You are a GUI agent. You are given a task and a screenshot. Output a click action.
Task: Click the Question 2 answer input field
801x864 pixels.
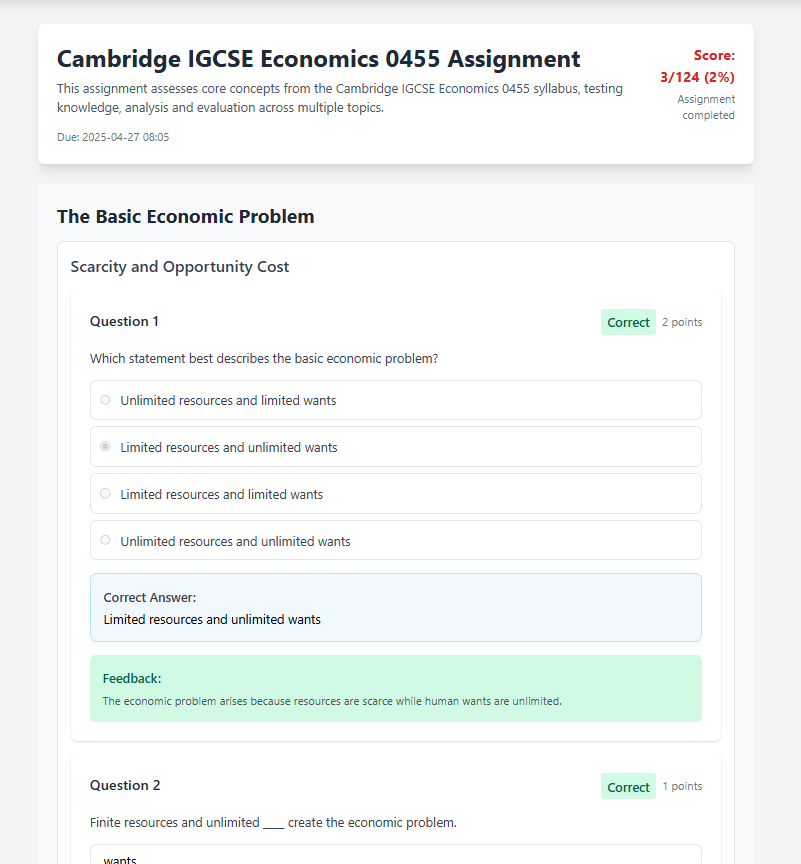click(395, 857)
